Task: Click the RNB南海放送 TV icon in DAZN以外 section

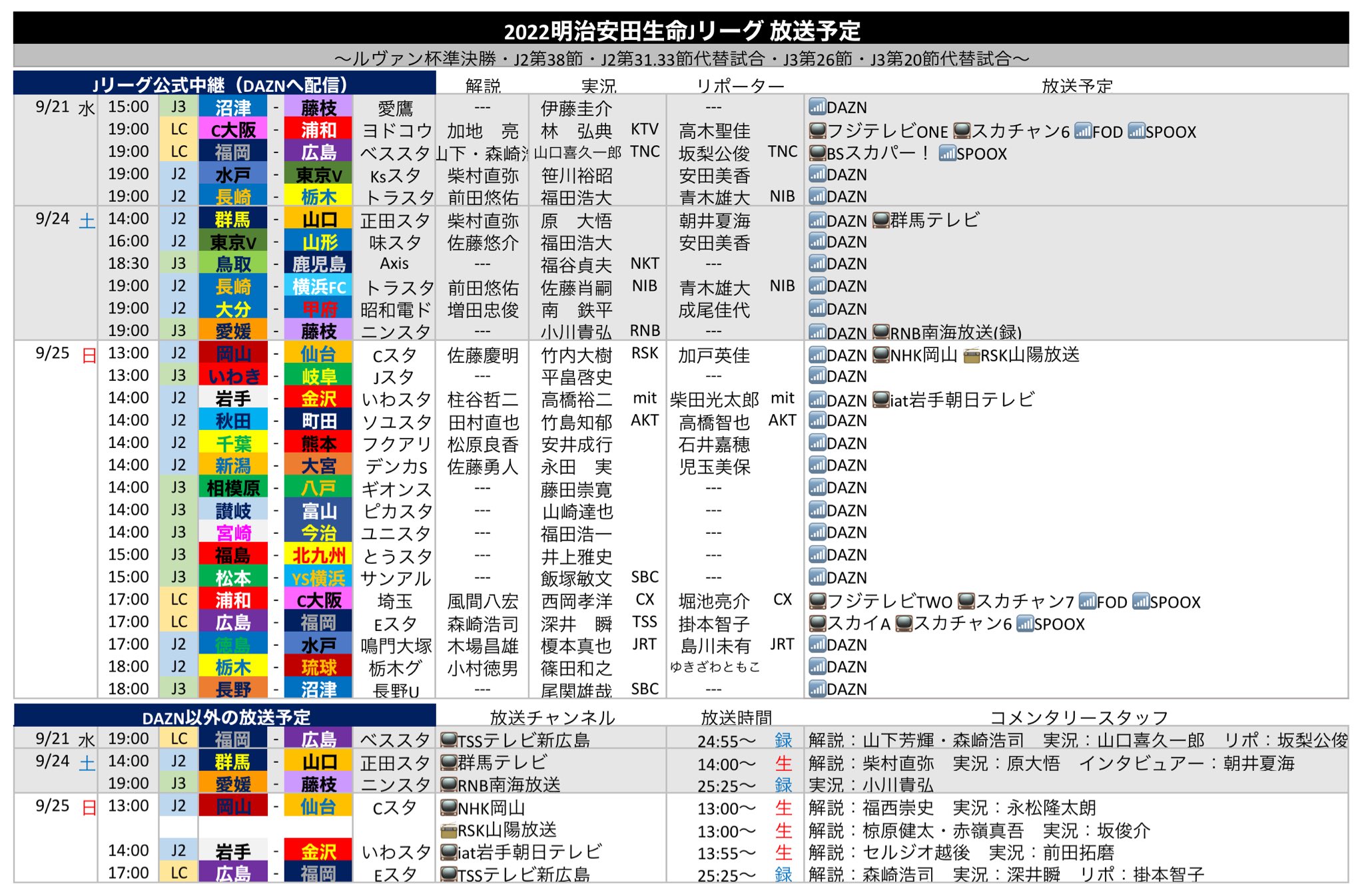Action: [449, 785]
